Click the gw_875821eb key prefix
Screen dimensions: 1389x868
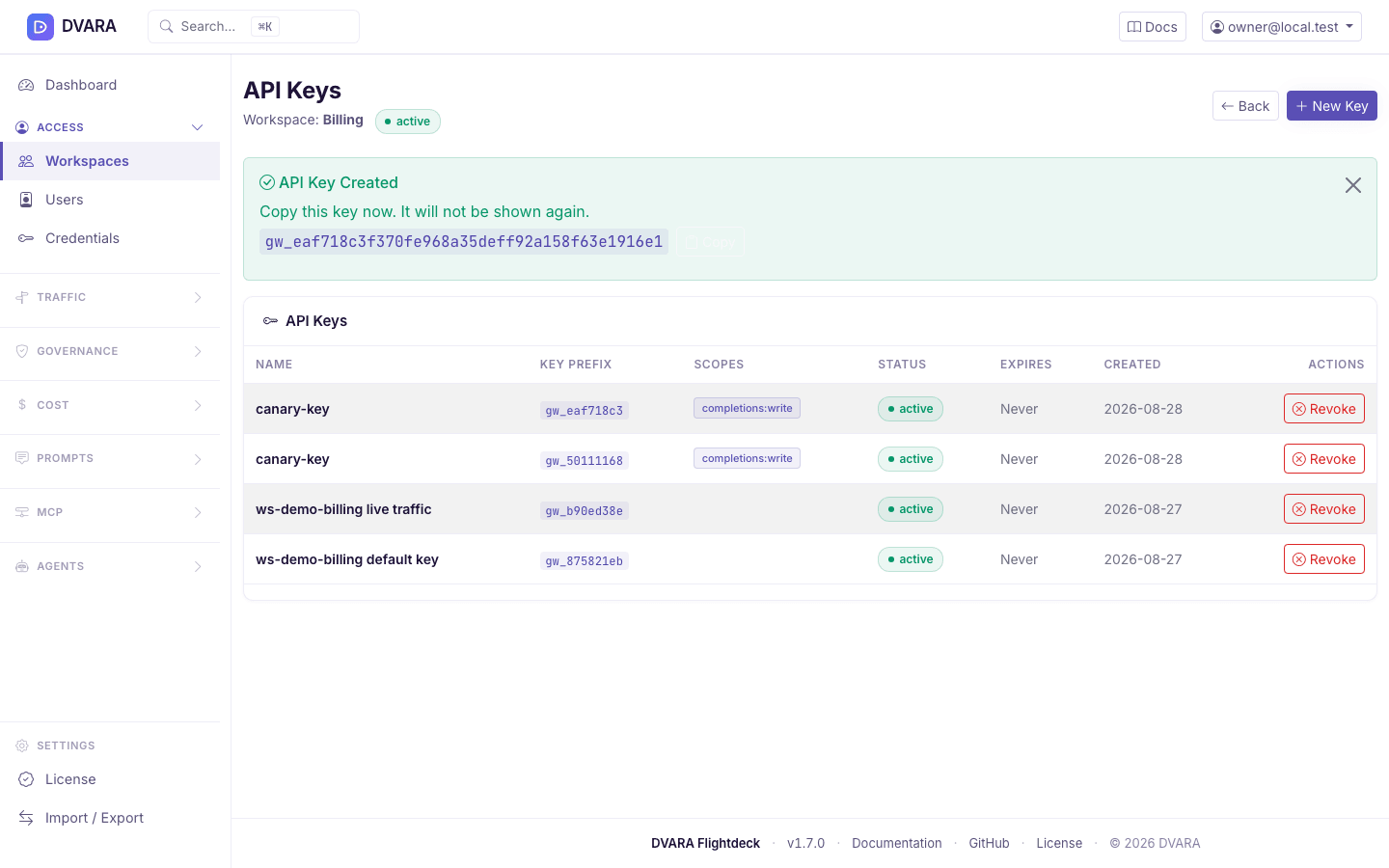click(585, 561)
